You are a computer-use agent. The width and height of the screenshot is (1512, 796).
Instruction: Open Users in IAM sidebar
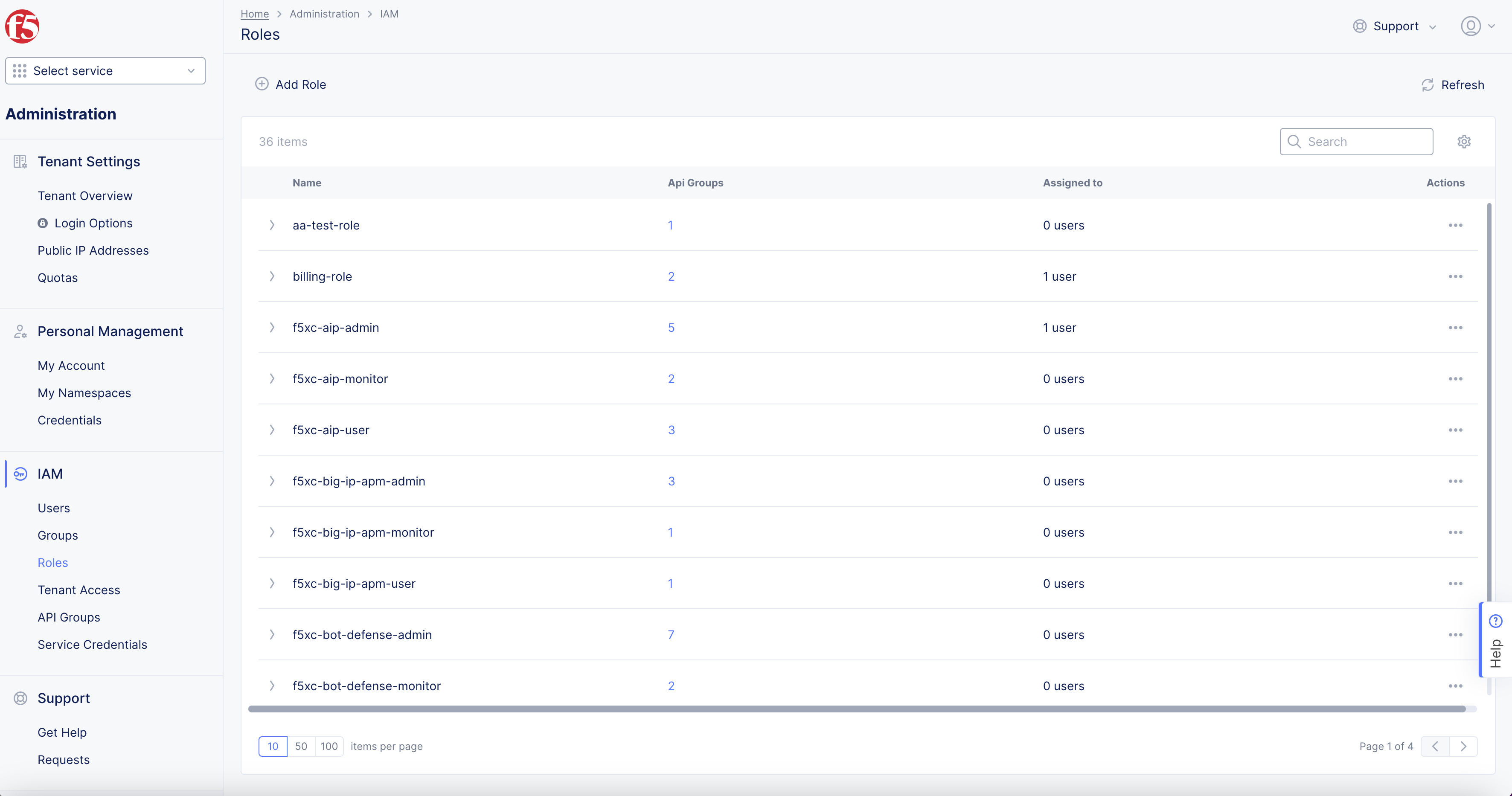tap(53, 508)
